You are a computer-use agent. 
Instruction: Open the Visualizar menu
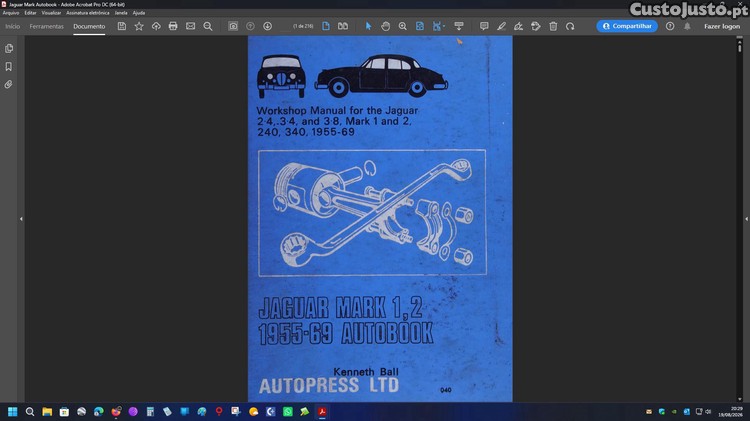(51, 13)
